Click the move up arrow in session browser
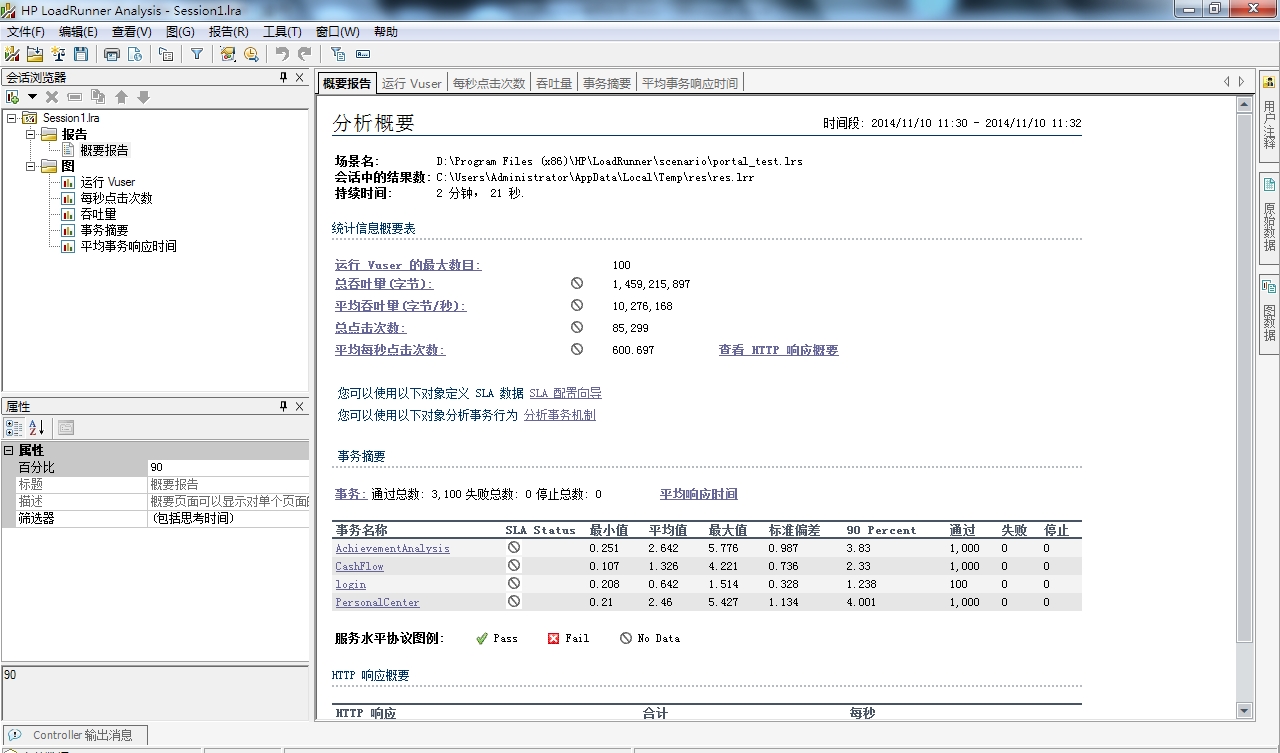Image resolution: width=1280 pixels, height=753 pixels. coord(121,97)
